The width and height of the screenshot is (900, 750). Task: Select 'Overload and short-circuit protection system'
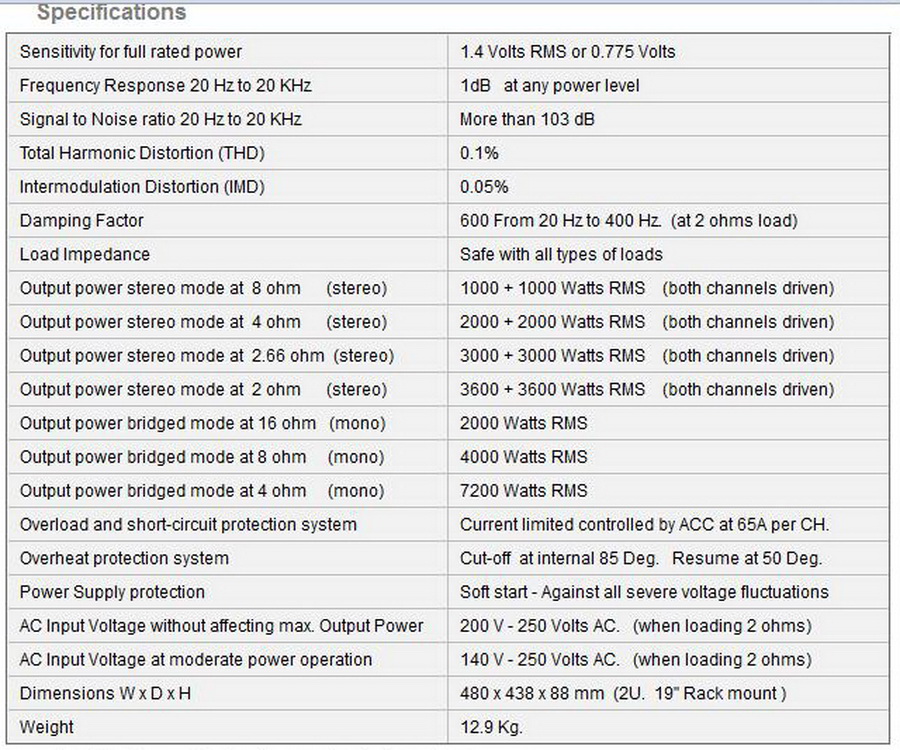188,525
